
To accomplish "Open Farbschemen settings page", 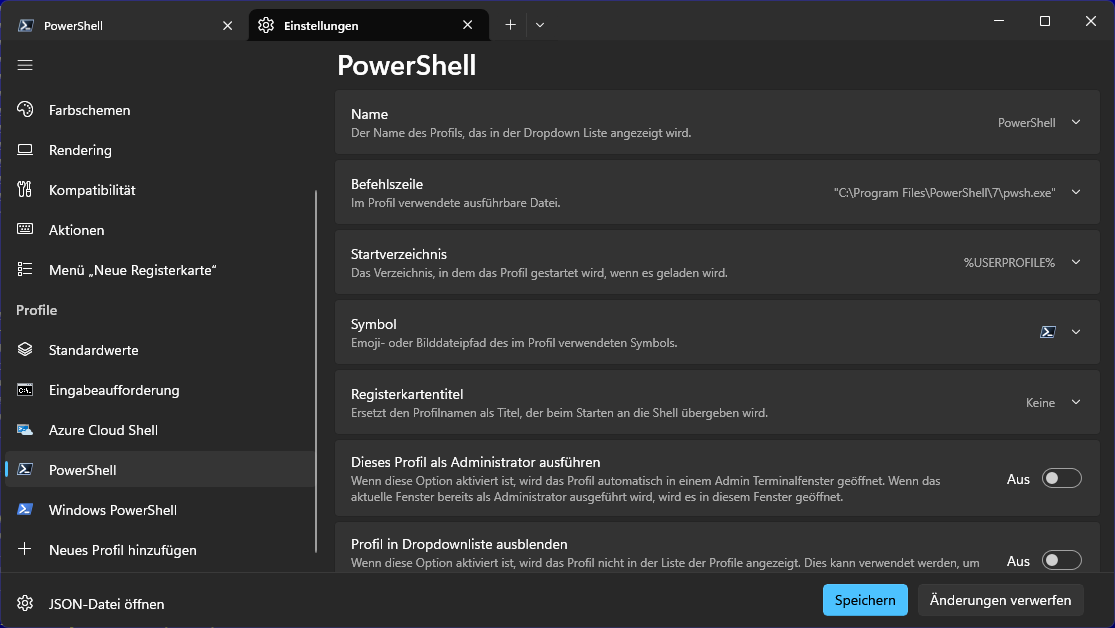I will tap(160, 110).
